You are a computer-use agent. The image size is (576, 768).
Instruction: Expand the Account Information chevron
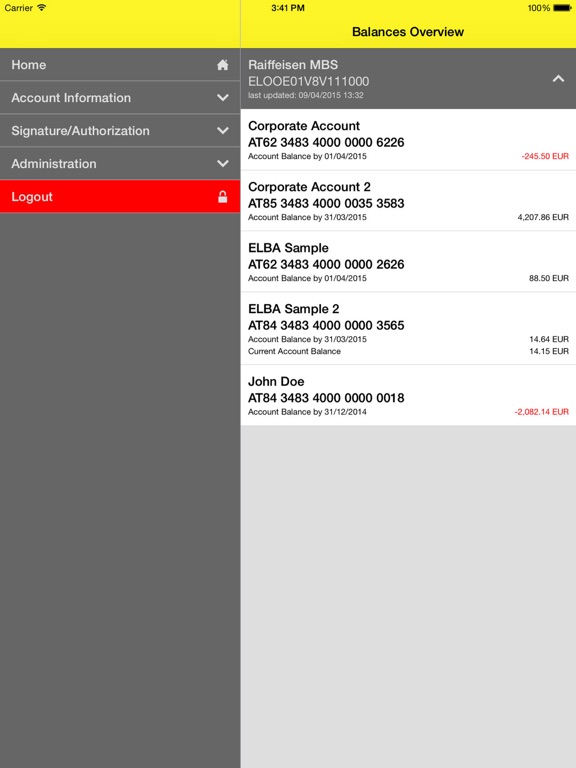222,97
